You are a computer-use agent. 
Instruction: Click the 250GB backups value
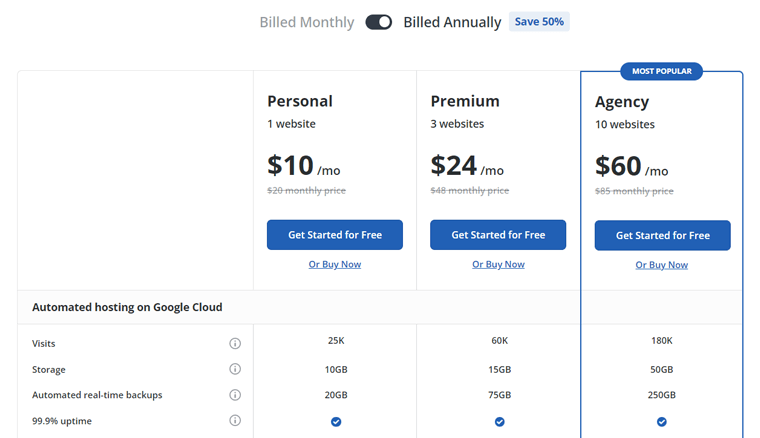point(662,395)
